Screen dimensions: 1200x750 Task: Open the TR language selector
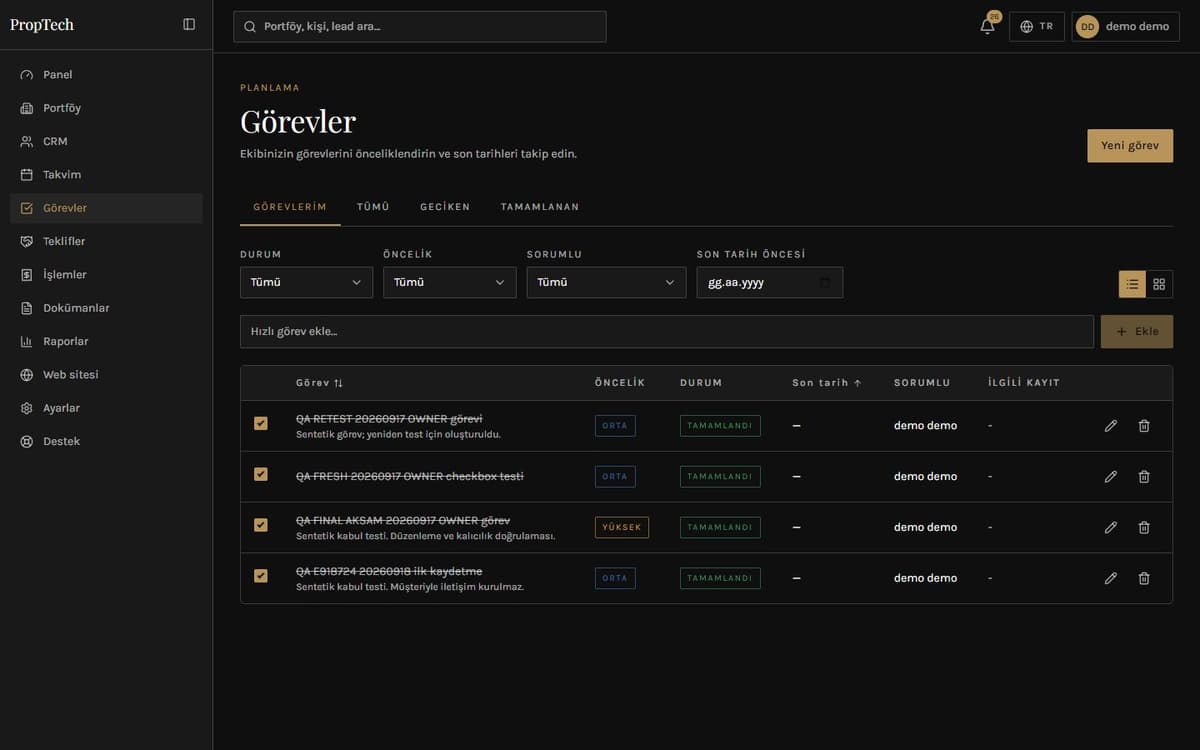click(x=1037, y=27)
